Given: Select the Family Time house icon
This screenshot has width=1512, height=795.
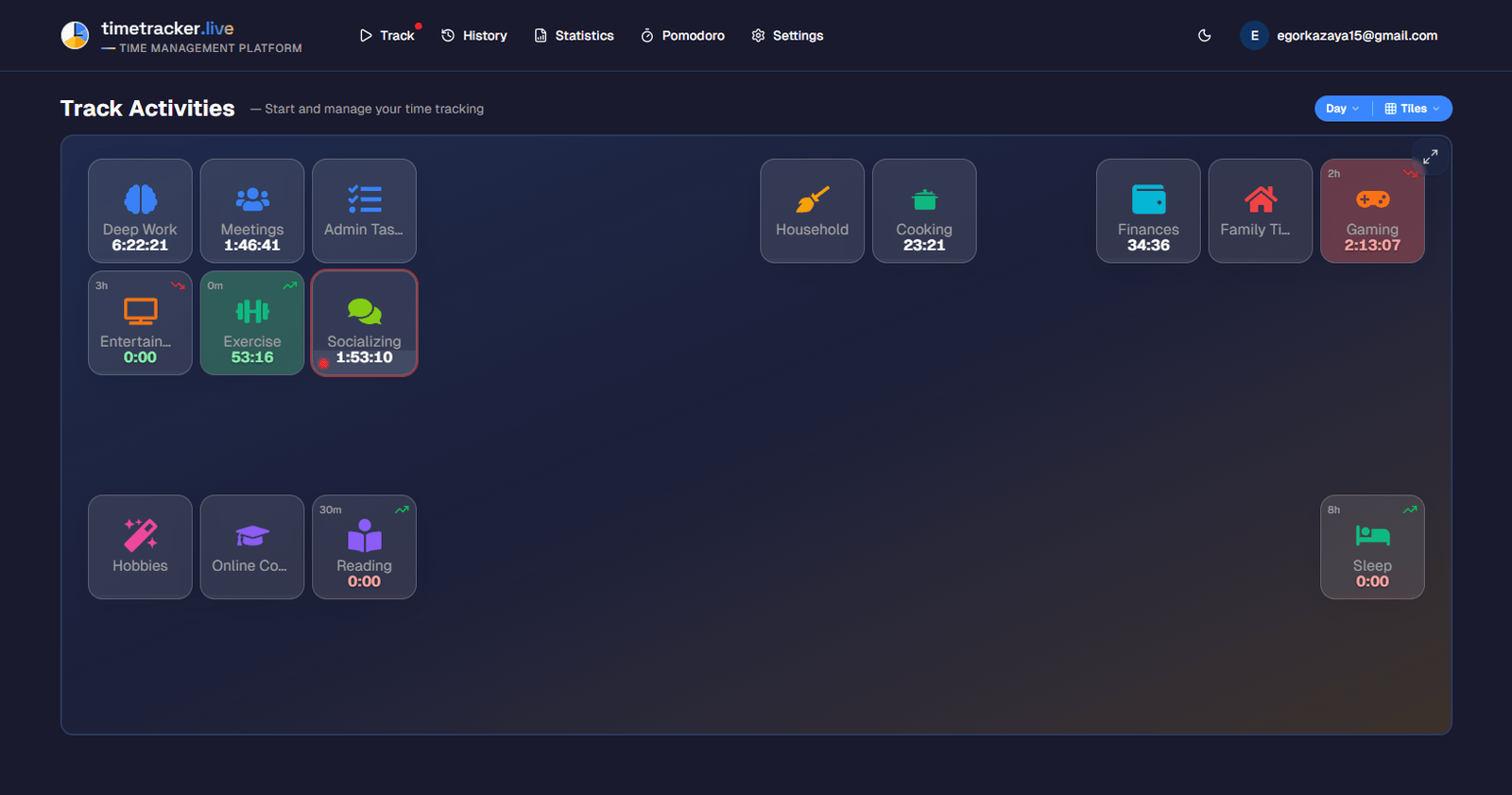Looking at the screenshot, I should (x=1260, y=199).
